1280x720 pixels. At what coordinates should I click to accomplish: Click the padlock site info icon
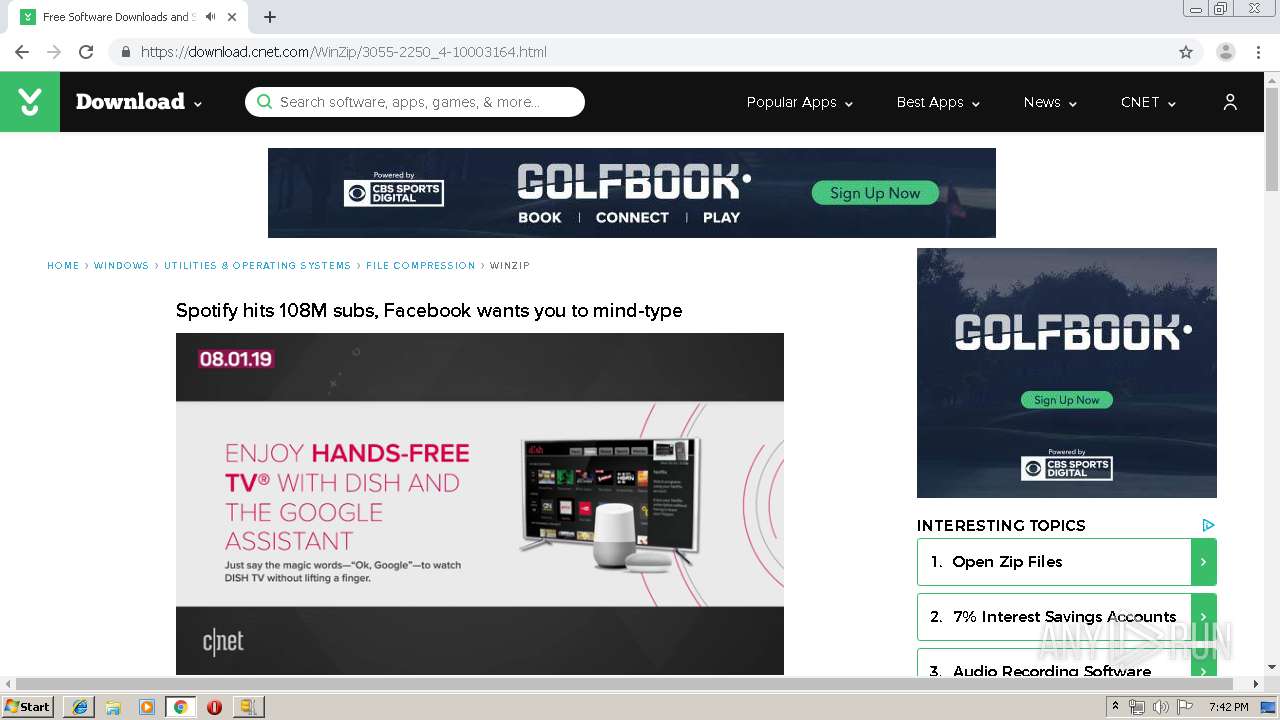coord(126,52)
